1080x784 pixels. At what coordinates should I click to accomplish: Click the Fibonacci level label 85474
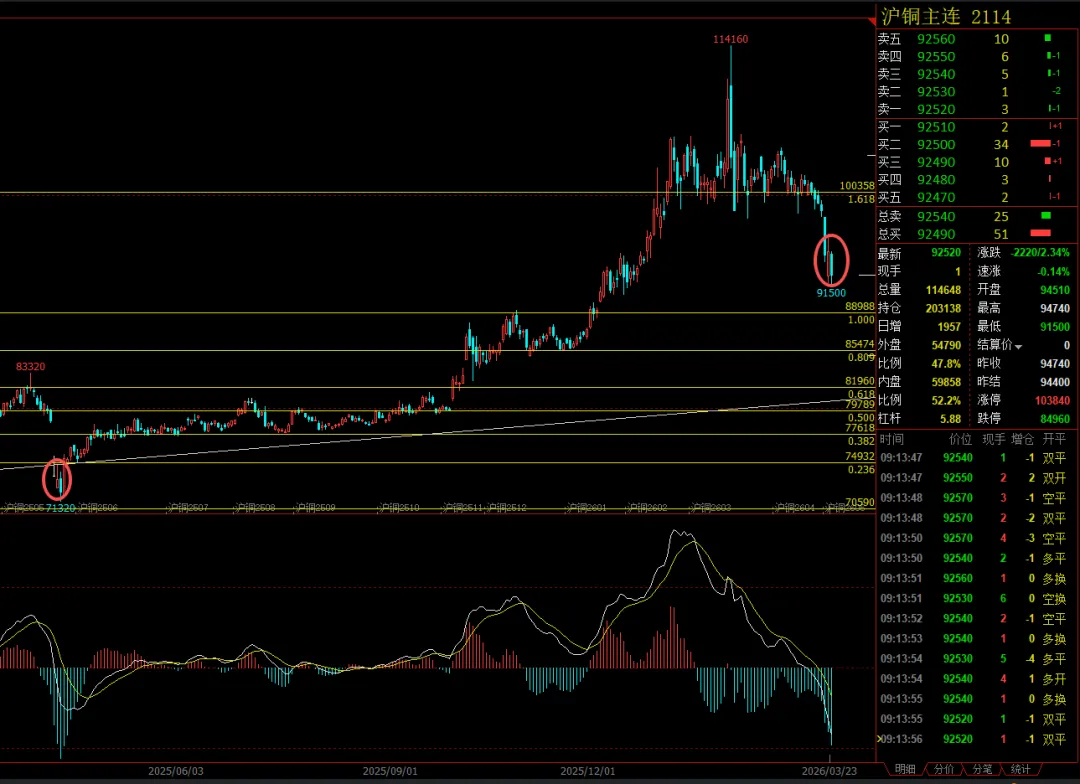860,344
